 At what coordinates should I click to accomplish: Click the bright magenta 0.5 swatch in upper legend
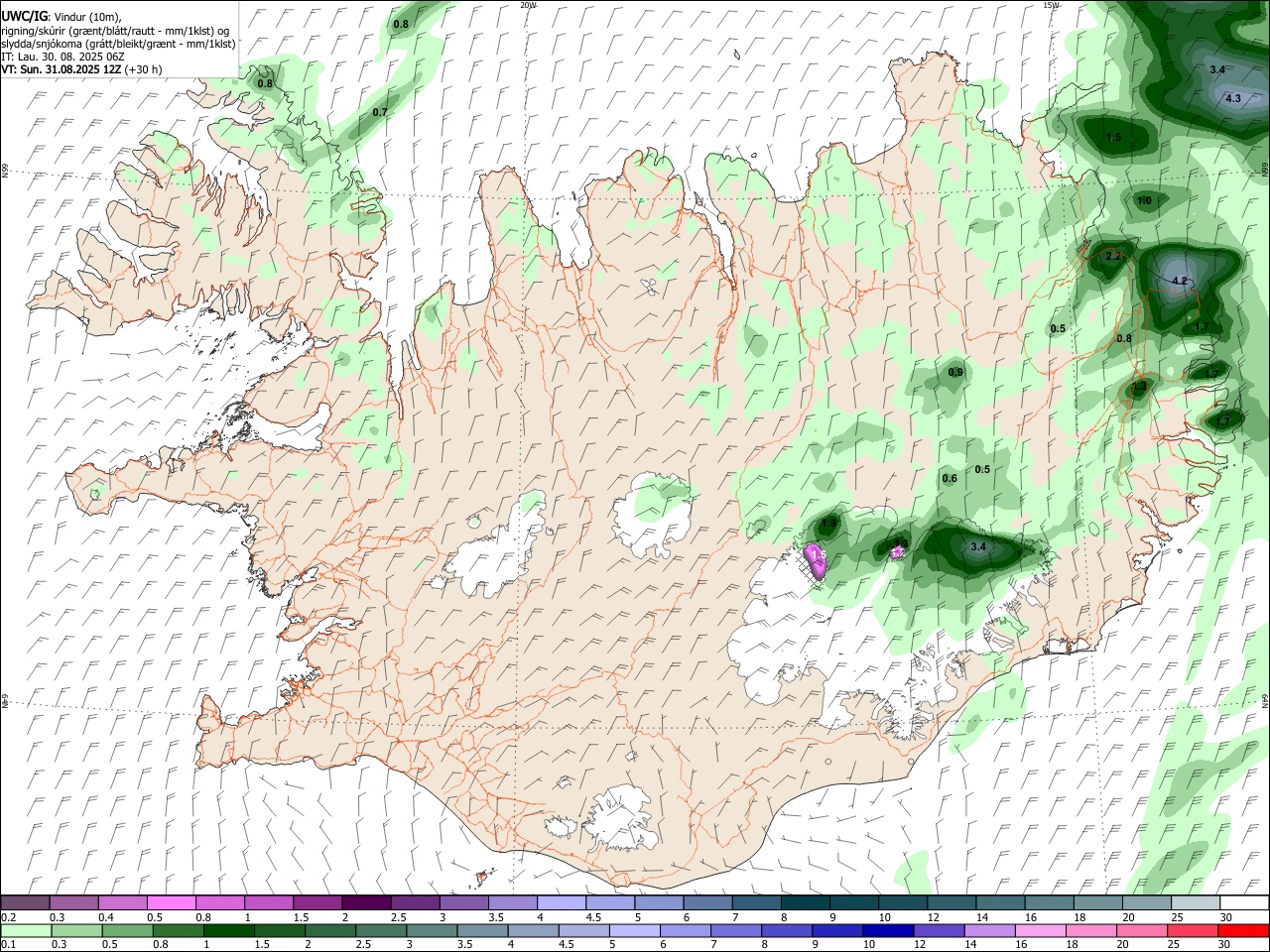171,902
